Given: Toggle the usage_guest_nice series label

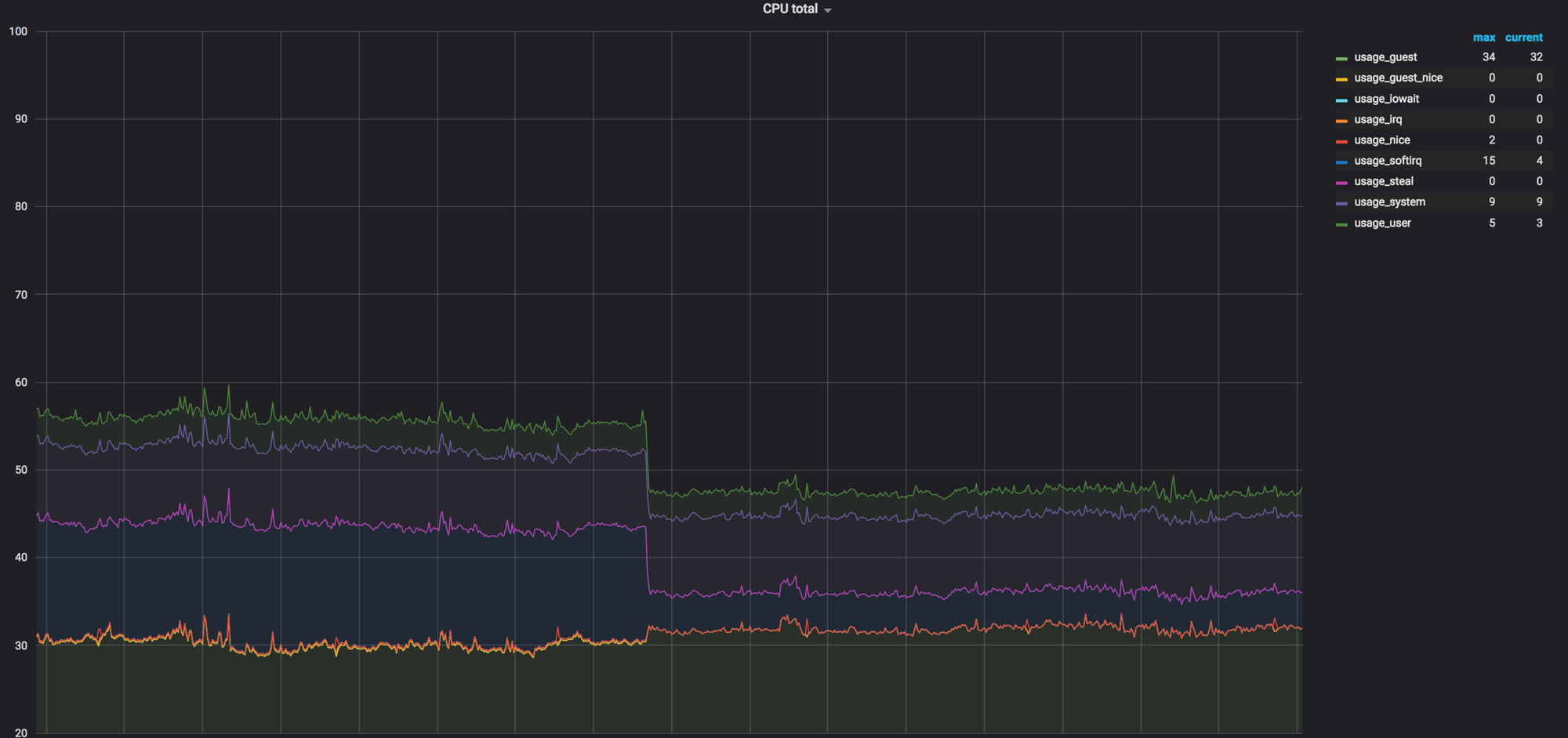Looking at the screenshot, I should click(1398, 78).
